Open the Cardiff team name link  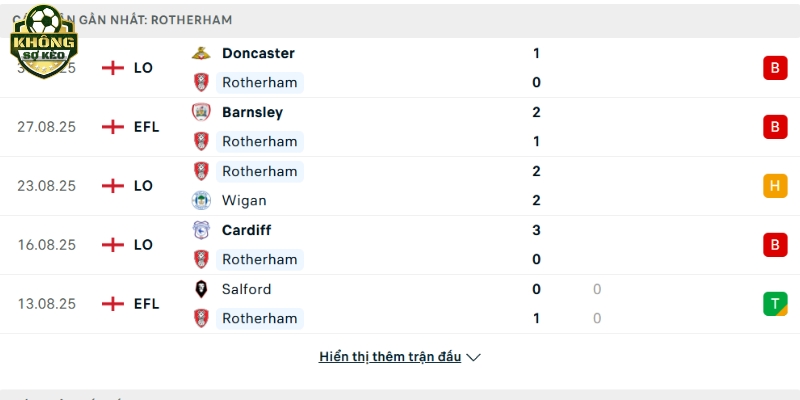[x=246, y=230]
